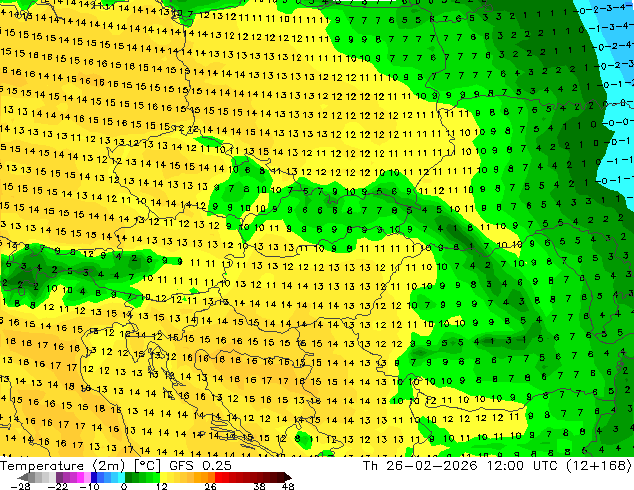Click the magenta segment of the color bar
The width and height of the screenshot is (634, 490).
tap(80, 477)
